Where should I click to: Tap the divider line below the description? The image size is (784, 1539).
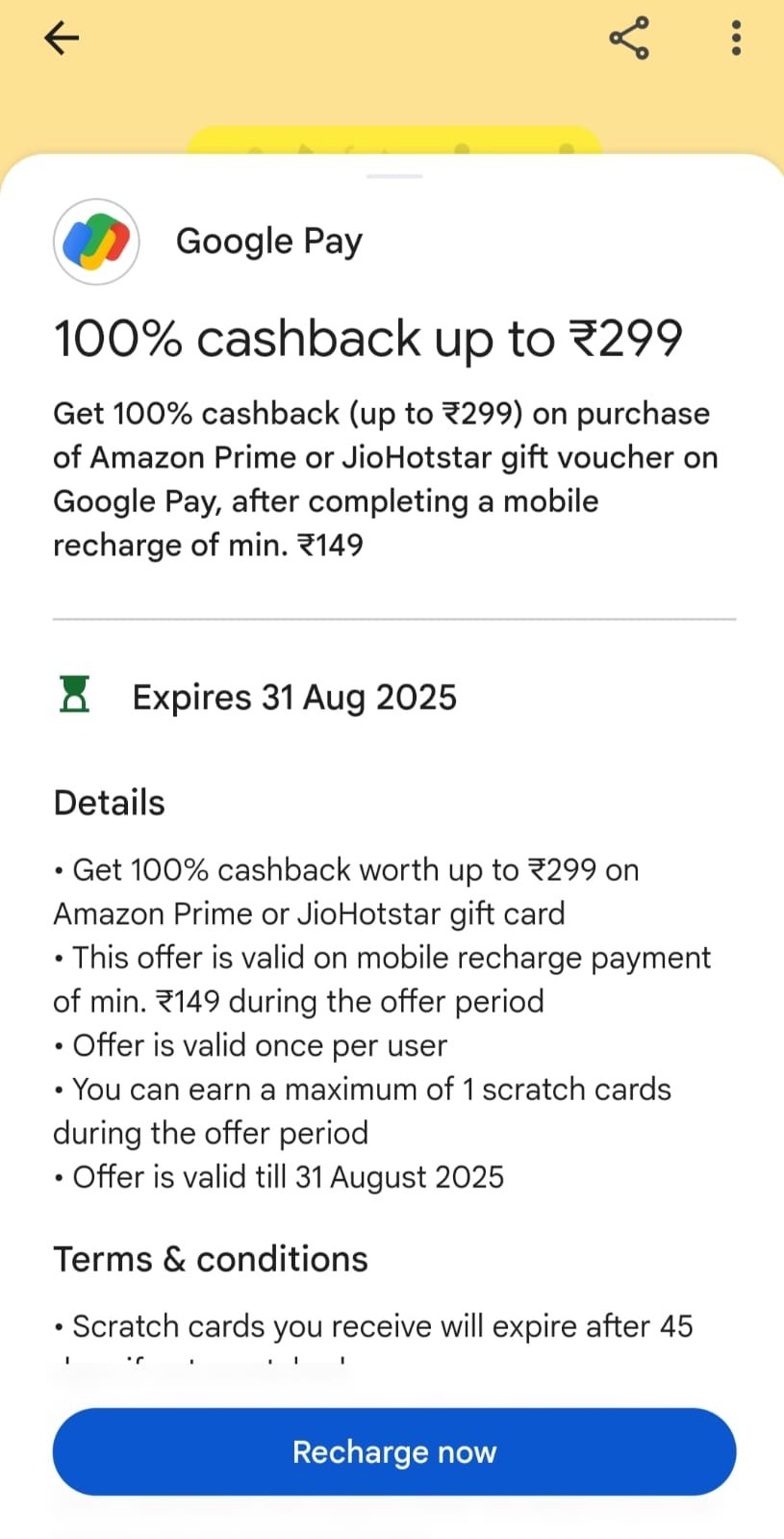393,617
